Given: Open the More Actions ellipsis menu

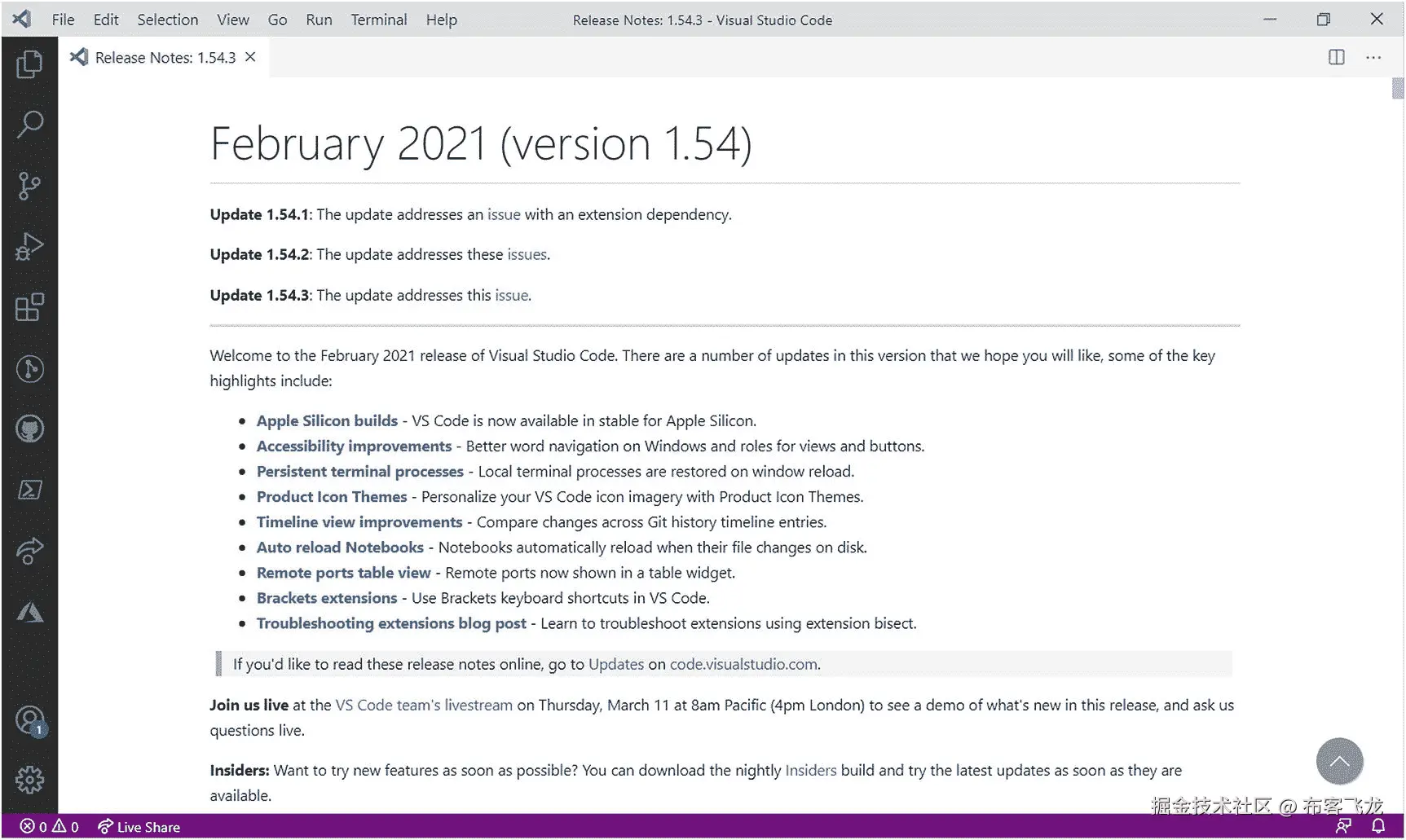Looking at the screenshot, I should click(x=1373, y=57).
